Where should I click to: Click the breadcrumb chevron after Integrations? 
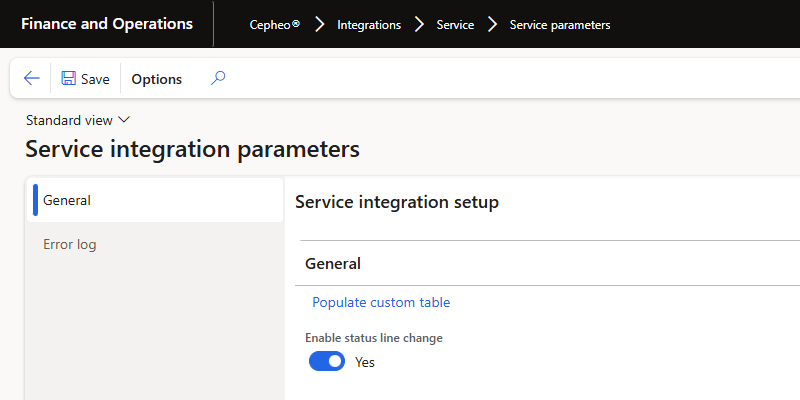tap(419, 24)
